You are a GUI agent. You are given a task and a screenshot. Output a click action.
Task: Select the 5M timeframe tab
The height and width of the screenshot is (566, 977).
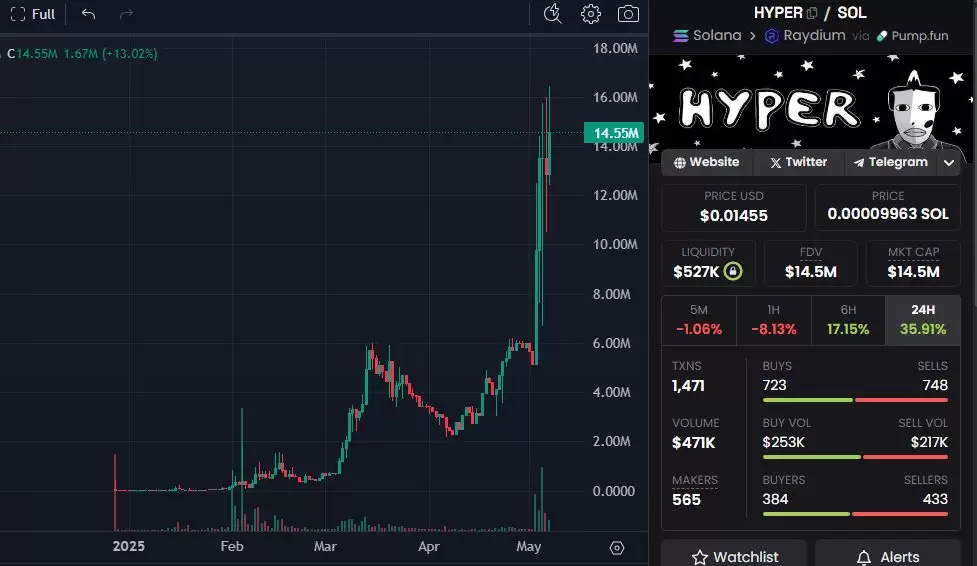[x=698, y=320]
